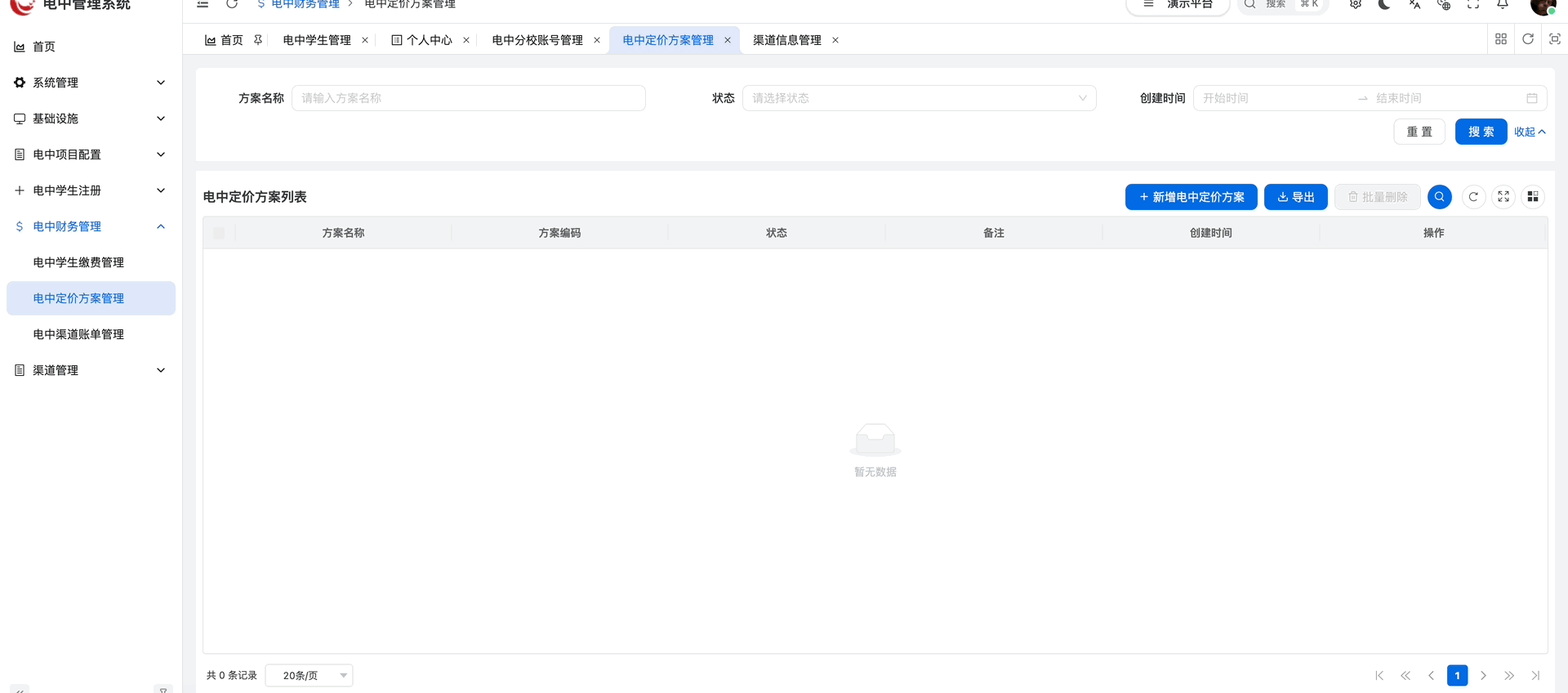Expand 电中学生注册 menu

(91, 190)
